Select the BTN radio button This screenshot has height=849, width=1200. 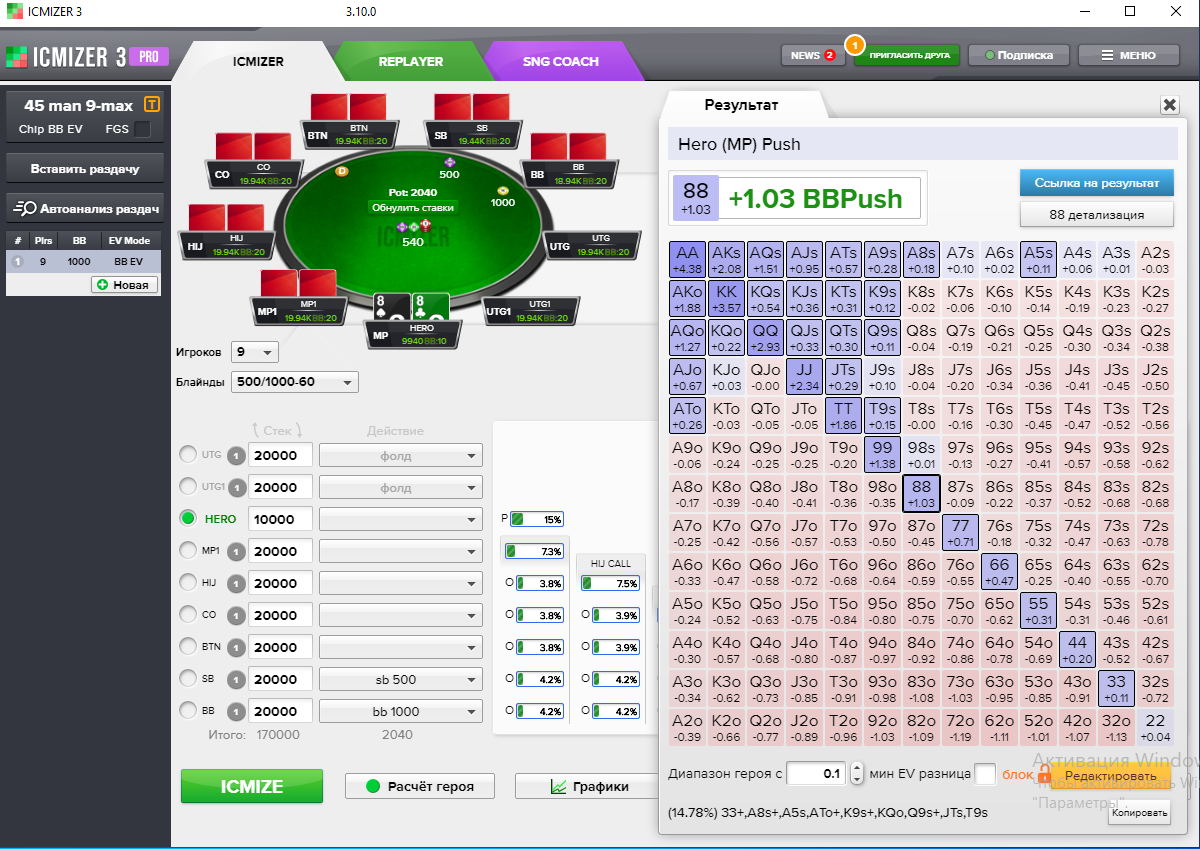(x=188, y=647)
